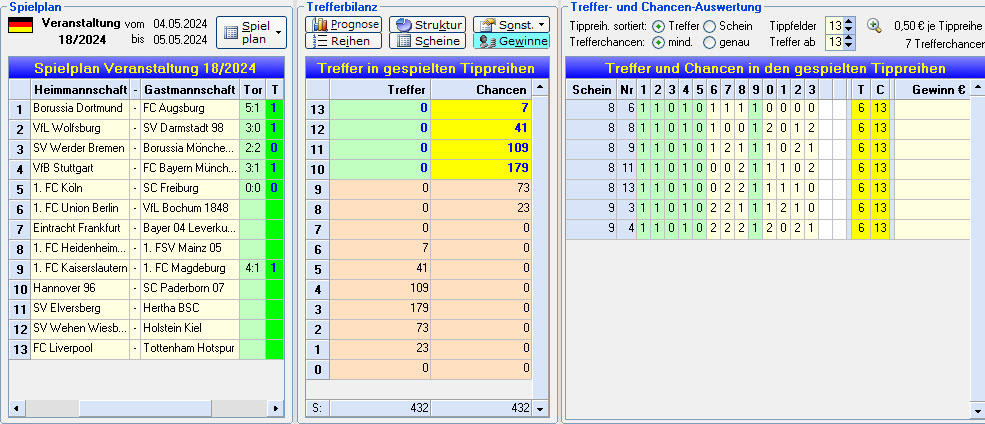Click Spielplan horizontal scrollbar left arrow
The width and height of the screenshot is (985, 424).
[x=16, y=408]
